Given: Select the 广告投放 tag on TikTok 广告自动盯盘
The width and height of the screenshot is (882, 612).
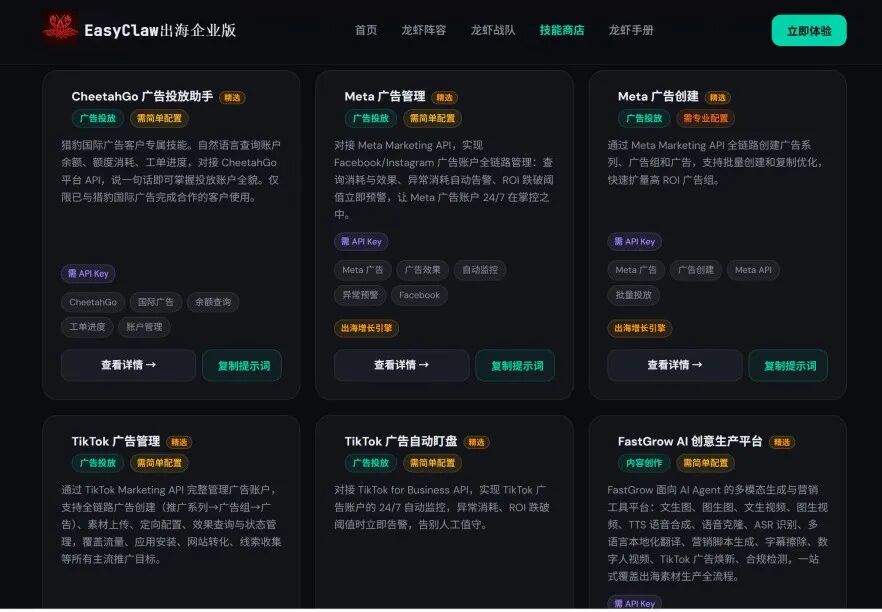Looking at the screenshot, I should [370, 463].
